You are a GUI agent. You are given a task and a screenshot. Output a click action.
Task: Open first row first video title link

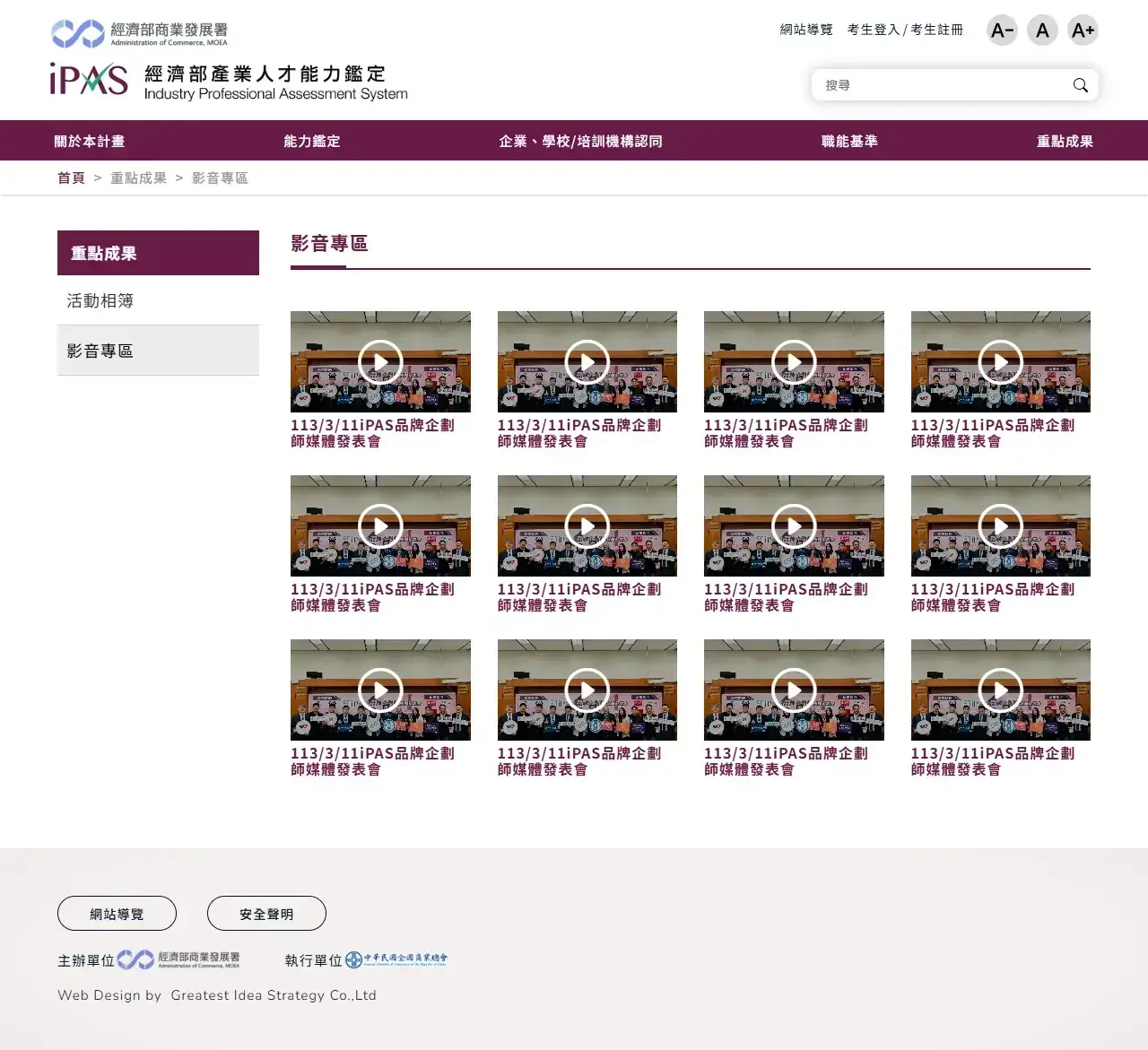coord(372,433)
